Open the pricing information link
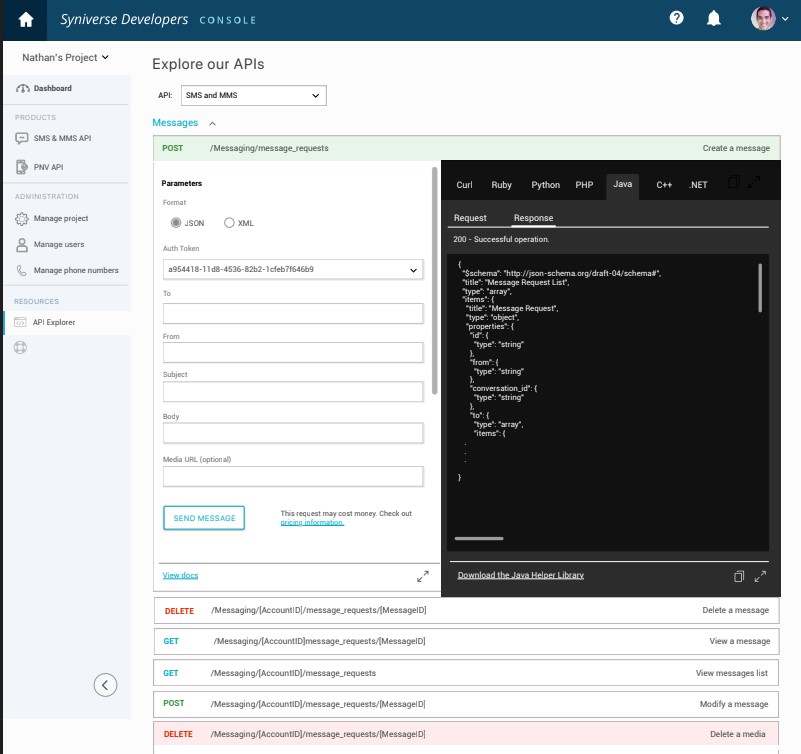 [312, 522]
